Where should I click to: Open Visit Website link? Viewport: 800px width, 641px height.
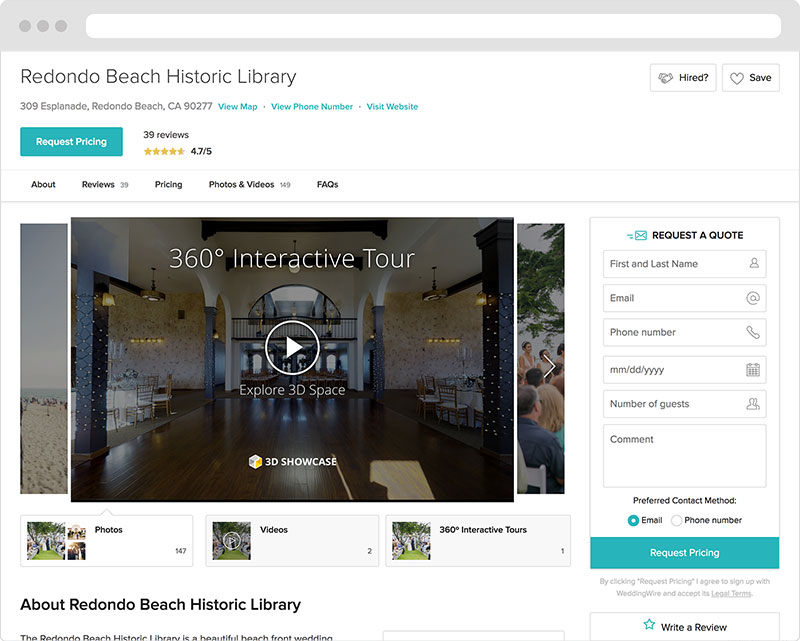click(392, 107)
